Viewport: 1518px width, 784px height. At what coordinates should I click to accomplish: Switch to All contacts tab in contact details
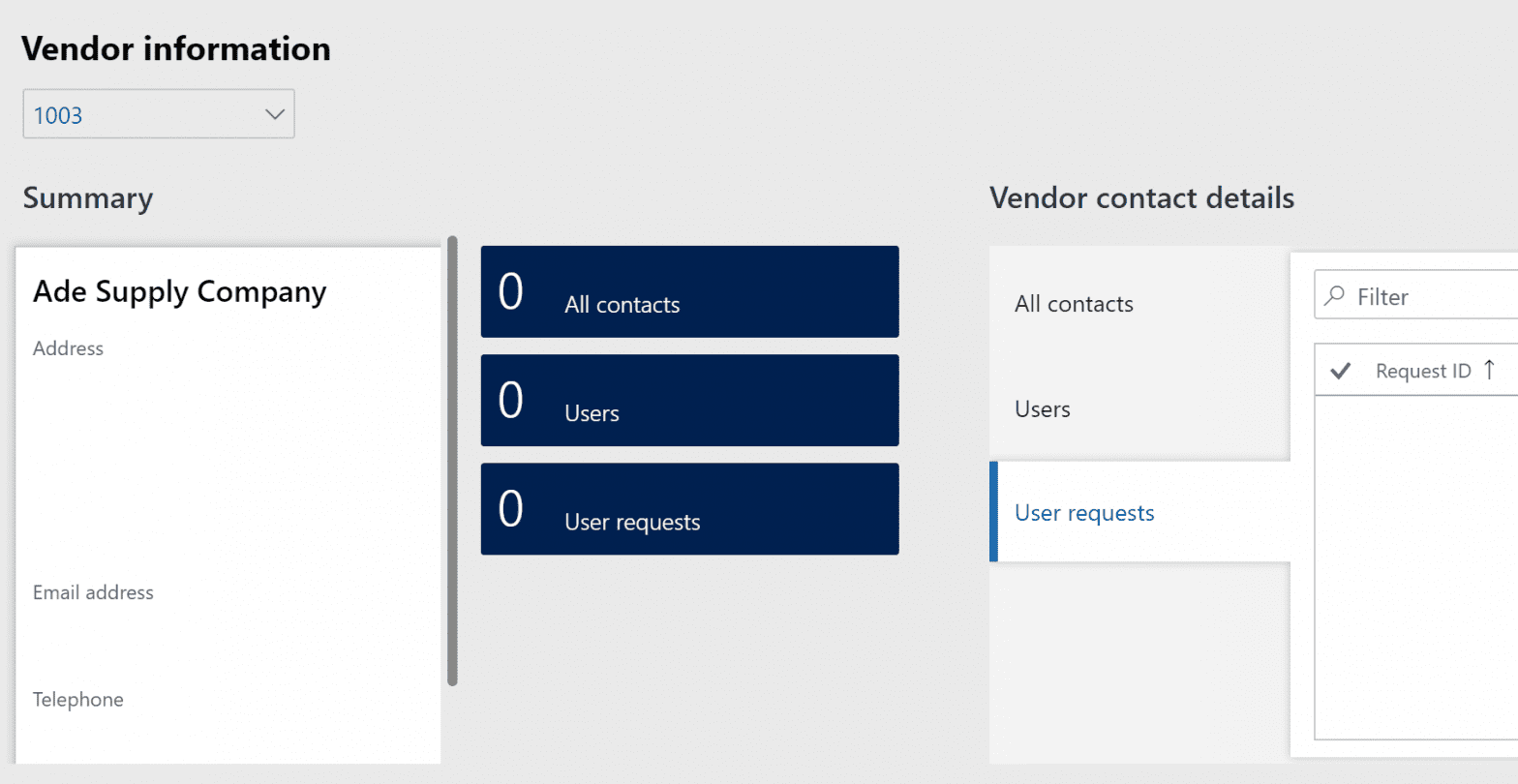tap(1074, 304)
